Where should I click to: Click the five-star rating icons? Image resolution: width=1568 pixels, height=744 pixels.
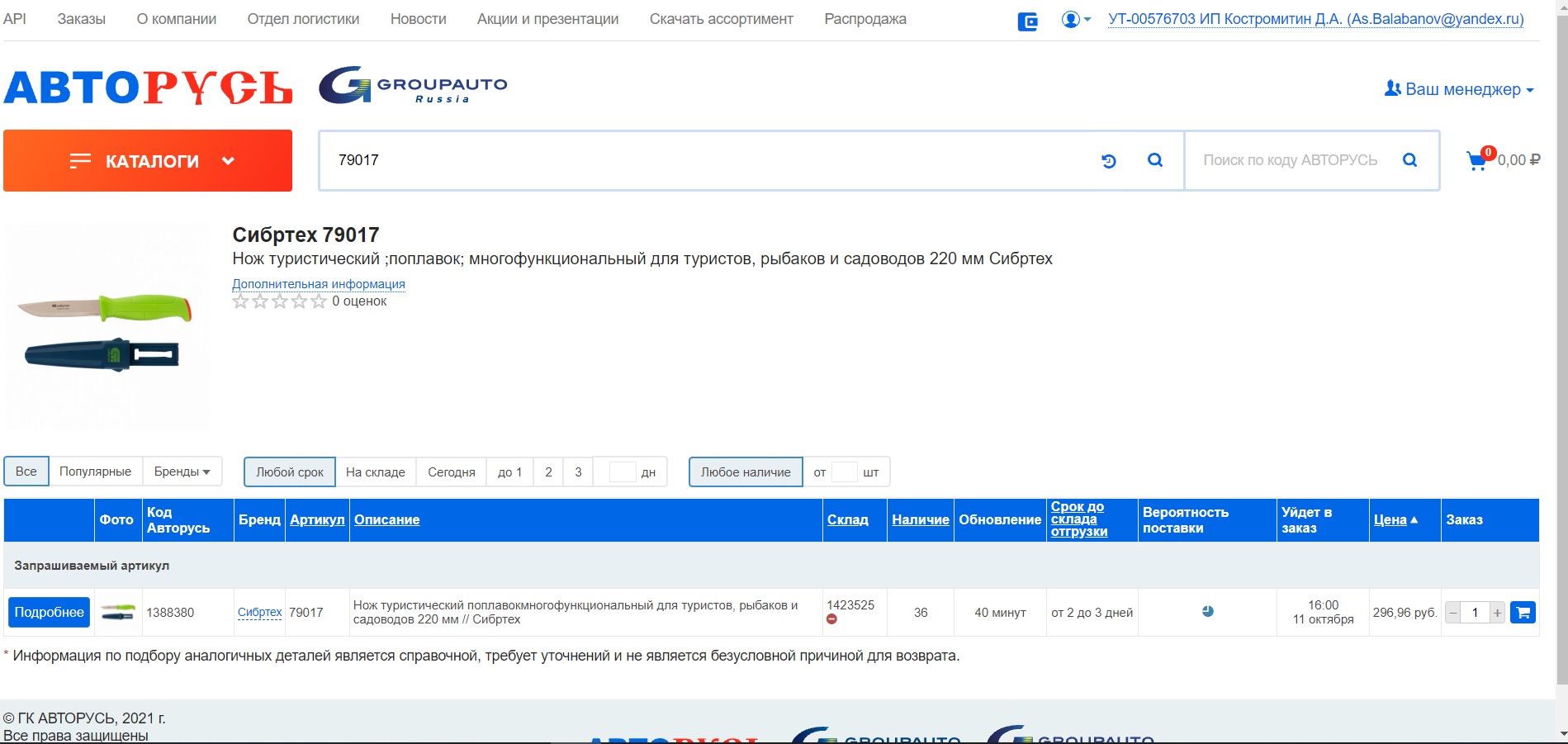point(279,301)
